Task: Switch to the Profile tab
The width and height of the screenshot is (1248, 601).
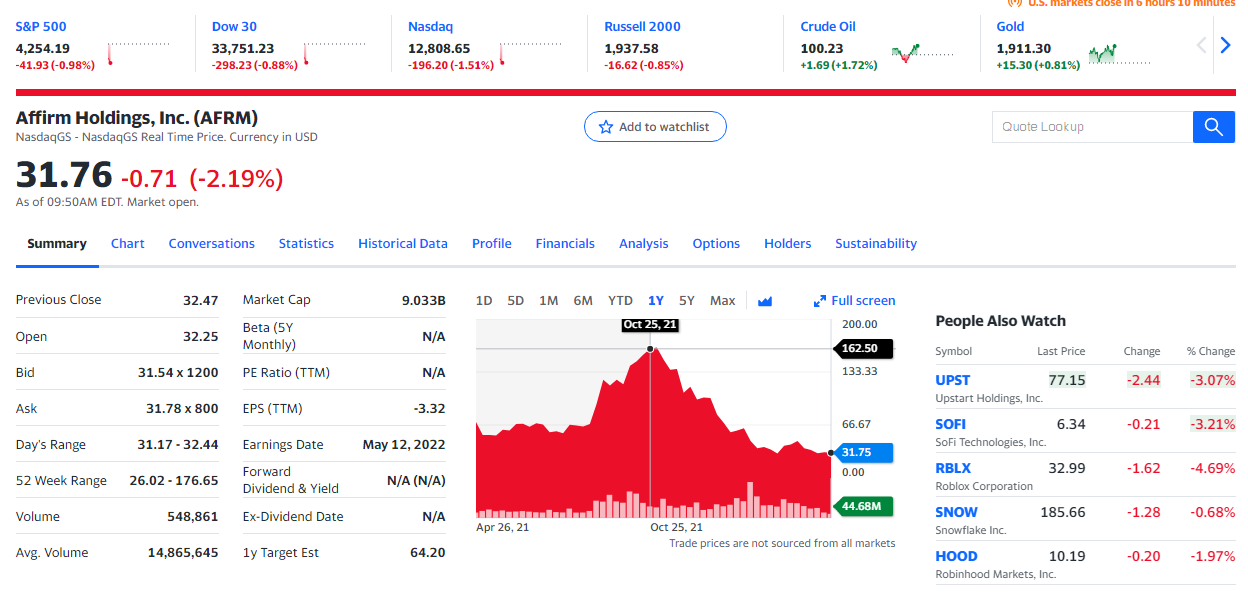Action: click(492, 243)
